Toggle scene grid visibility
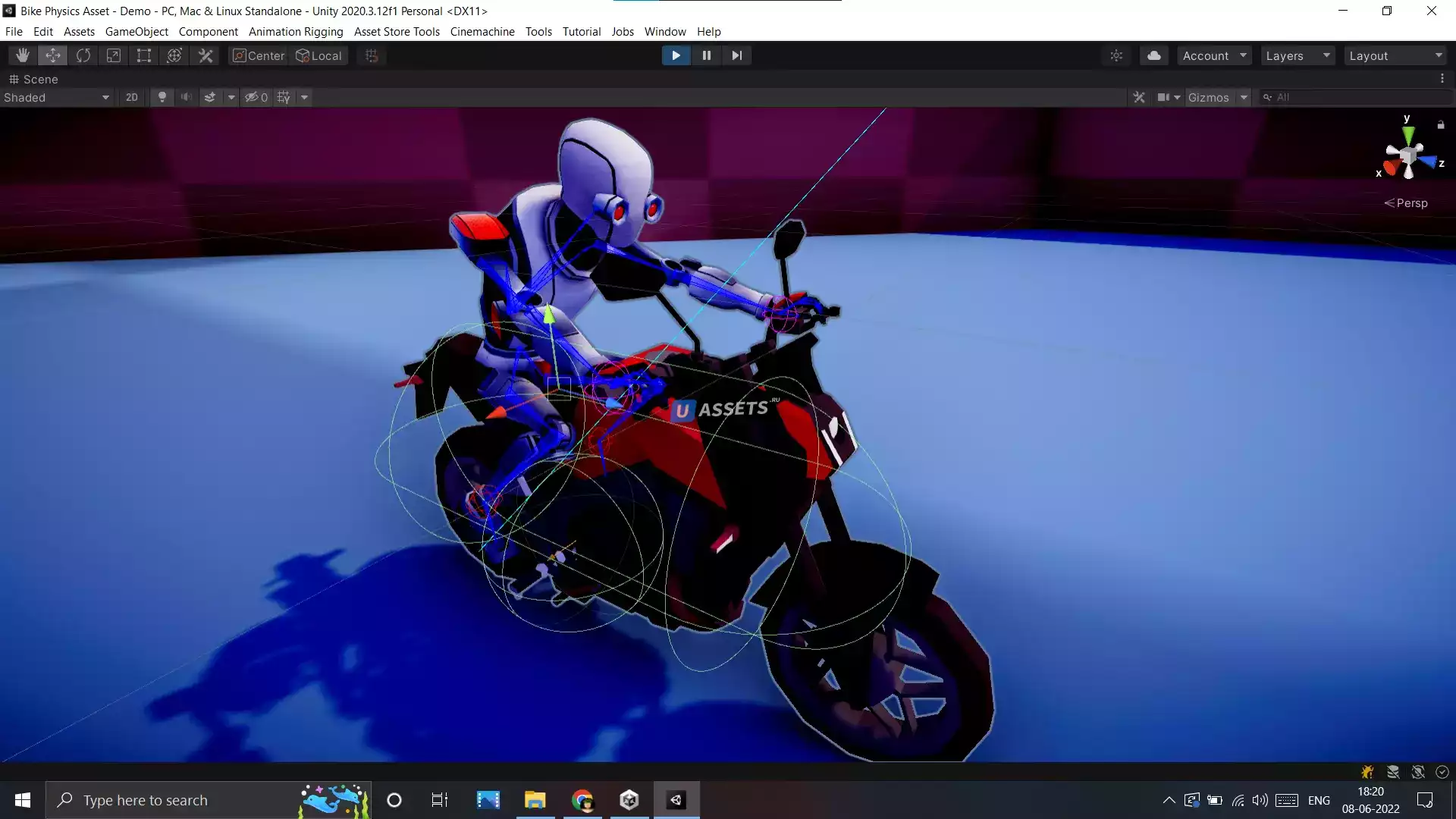 (284, 97)
